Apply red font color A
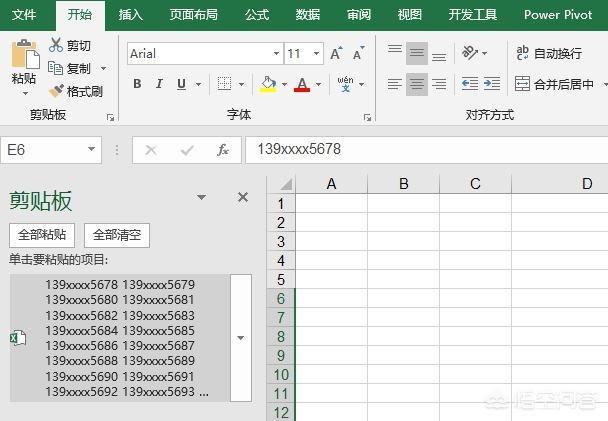 [302, 84]
